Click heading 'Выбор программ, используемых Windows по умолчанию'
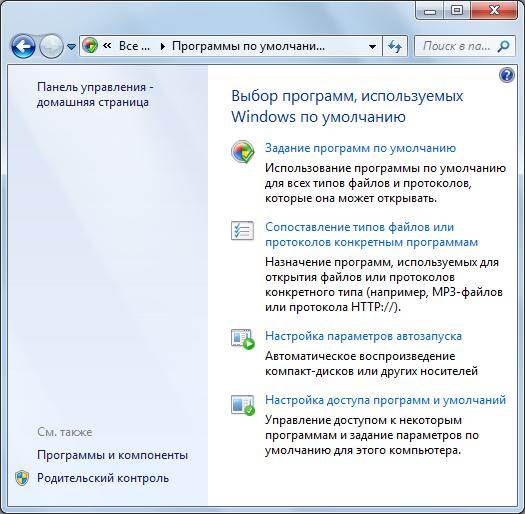 pos(347,106)
